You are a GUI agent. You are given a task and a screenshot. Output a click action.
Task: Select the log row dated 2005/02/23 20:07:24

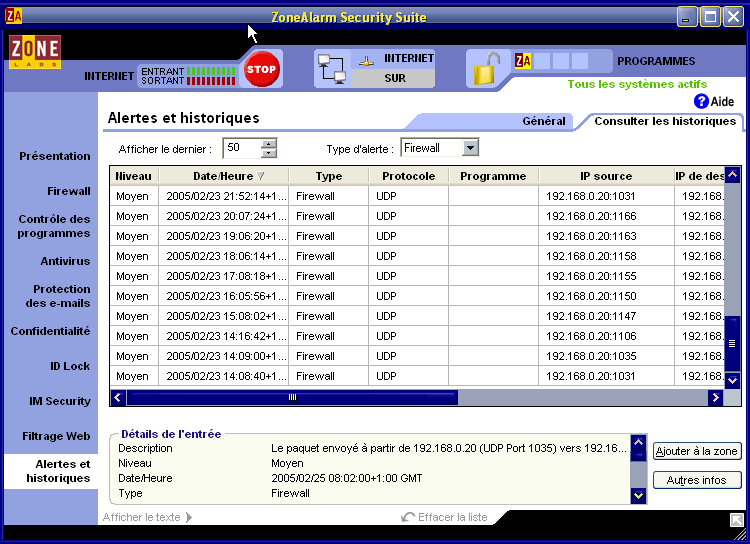click(417, 216)
